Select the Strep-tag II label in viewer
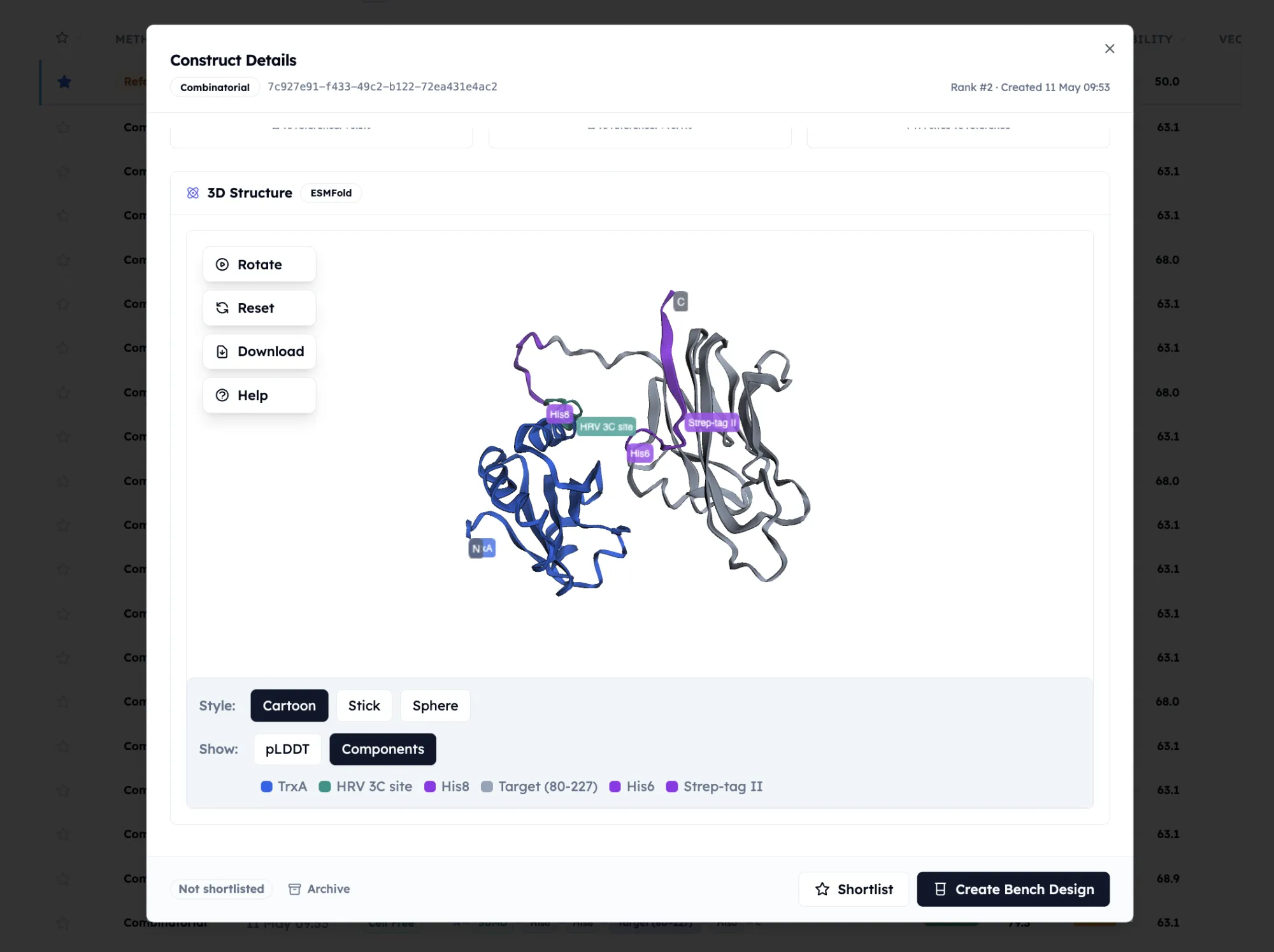The width and height of the screenshot is (1274, 952). coord(712,422)
